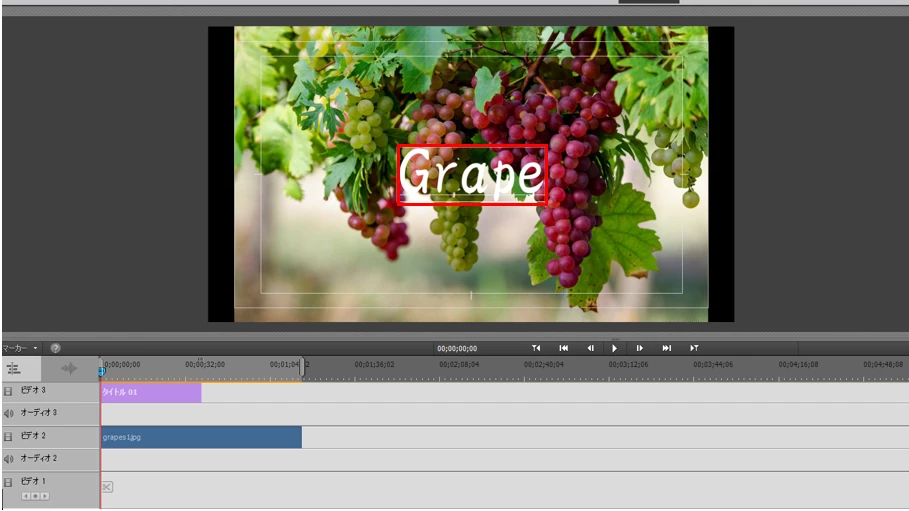Viewport: 909px width, 511px height.
Task: Mute the オーディオ 2 track speaker
Action: pos(8,459)
